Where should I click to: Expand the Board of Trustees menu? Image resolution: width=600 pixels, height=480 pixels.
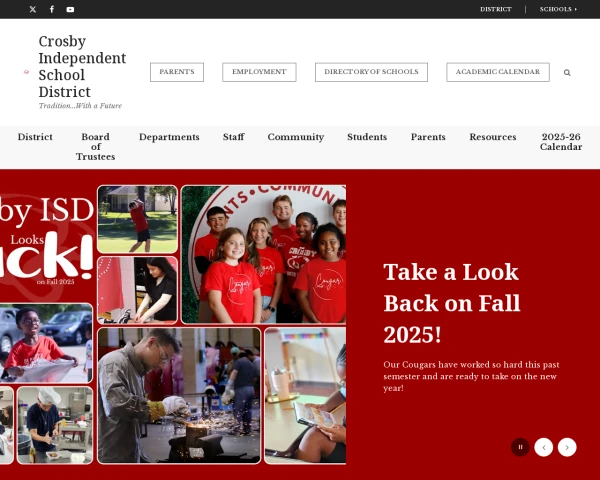[95, 147]
